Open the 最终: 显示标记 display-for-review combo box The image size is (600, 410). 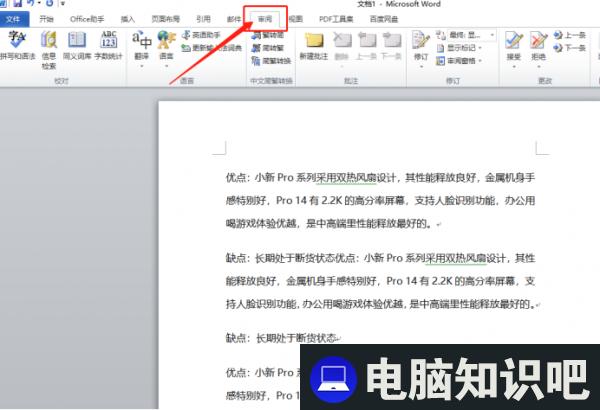472,35
